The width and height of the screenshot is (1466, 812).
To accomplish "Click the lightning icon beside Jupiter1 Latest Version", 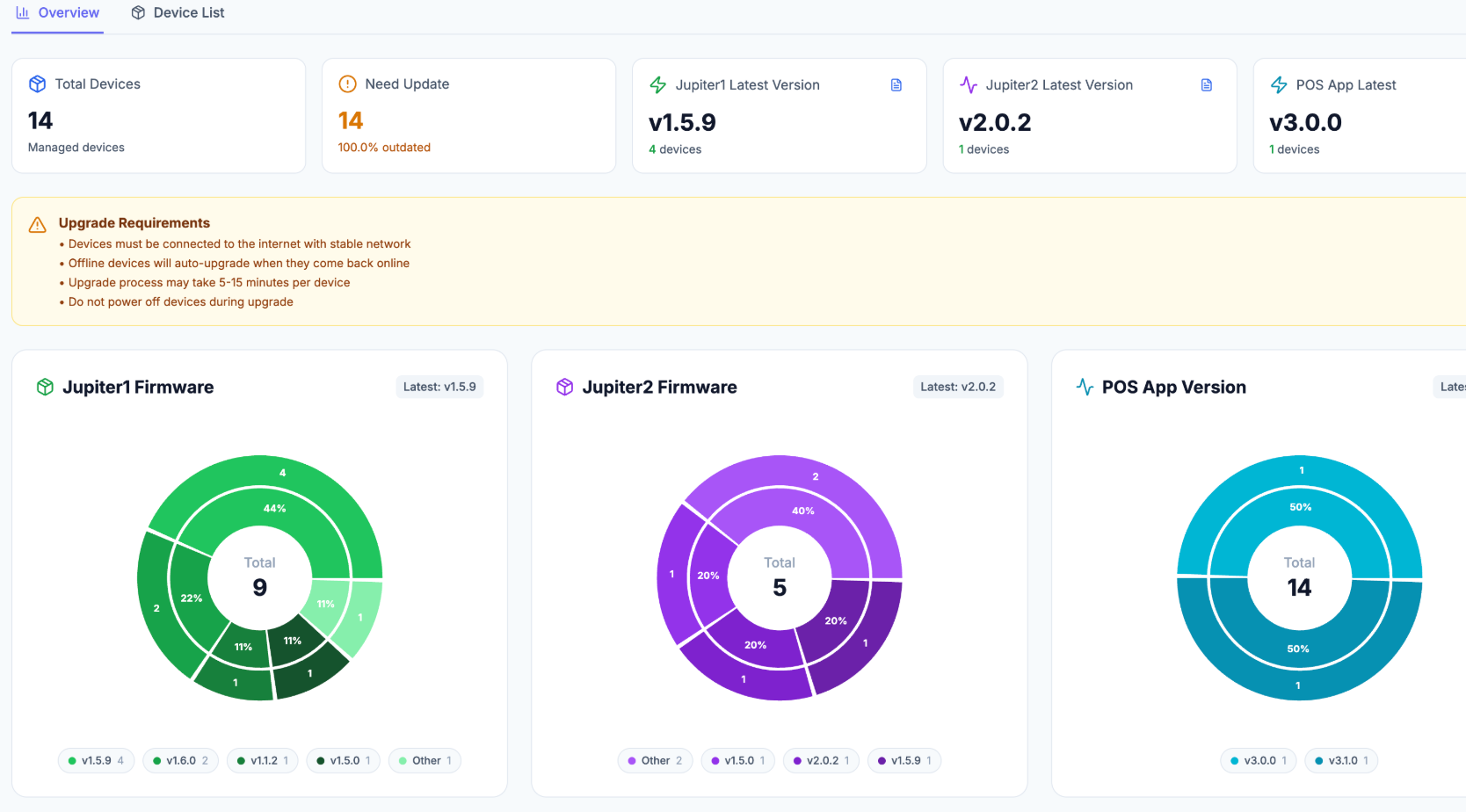I will [x=657, y=84].
